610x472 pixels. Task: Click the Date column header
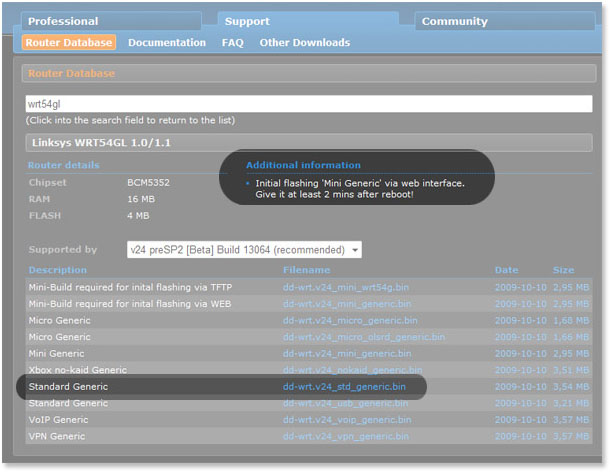pyautogui.click(x=506, y=270)
